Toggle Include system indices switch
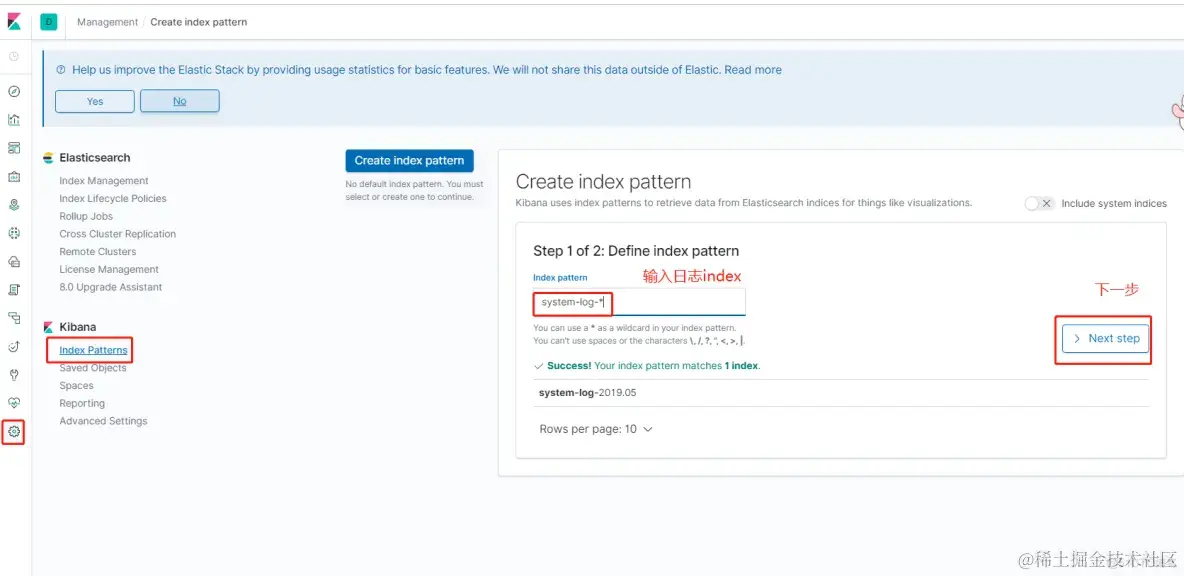The image size is (1184, 576). pos(1039,204)
